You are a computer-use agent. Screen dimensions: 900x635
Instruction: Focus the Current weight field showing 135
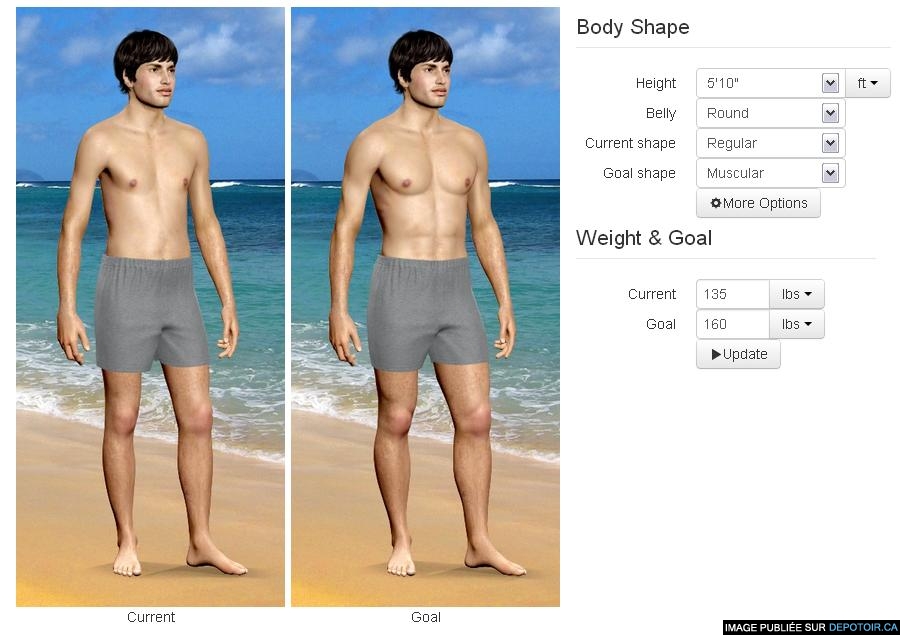point(733,294)
